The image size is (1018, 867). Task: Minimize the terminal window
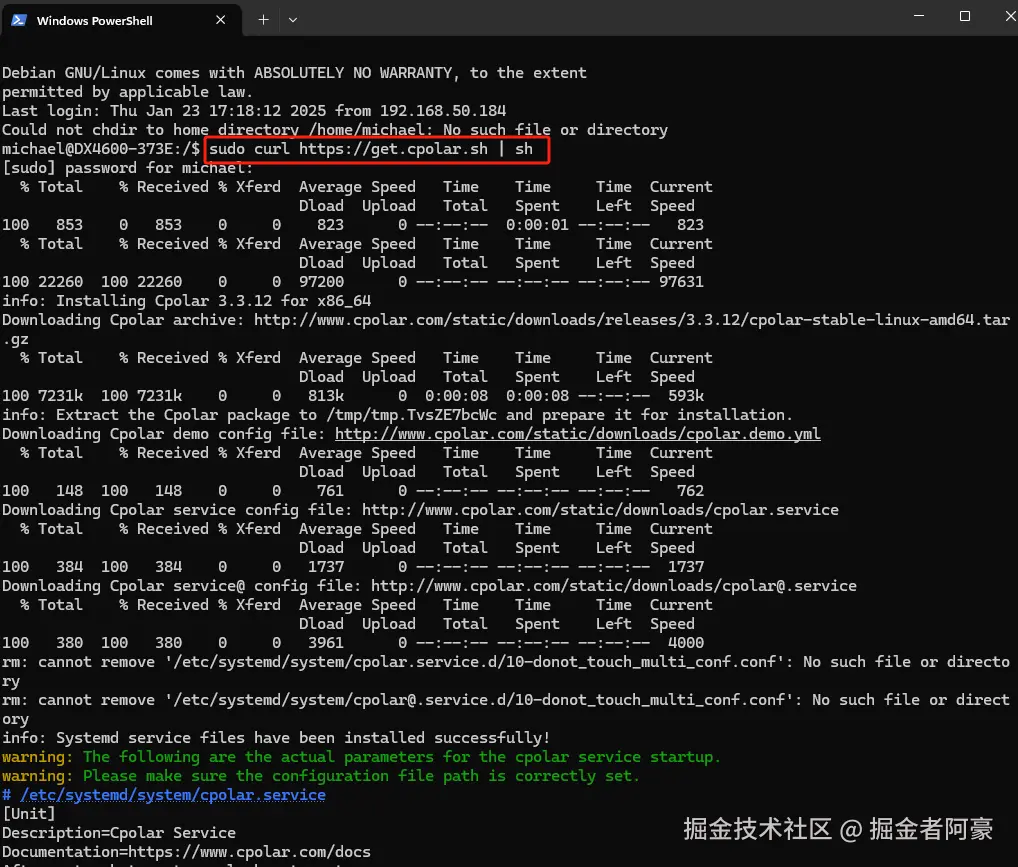(919, 16)
